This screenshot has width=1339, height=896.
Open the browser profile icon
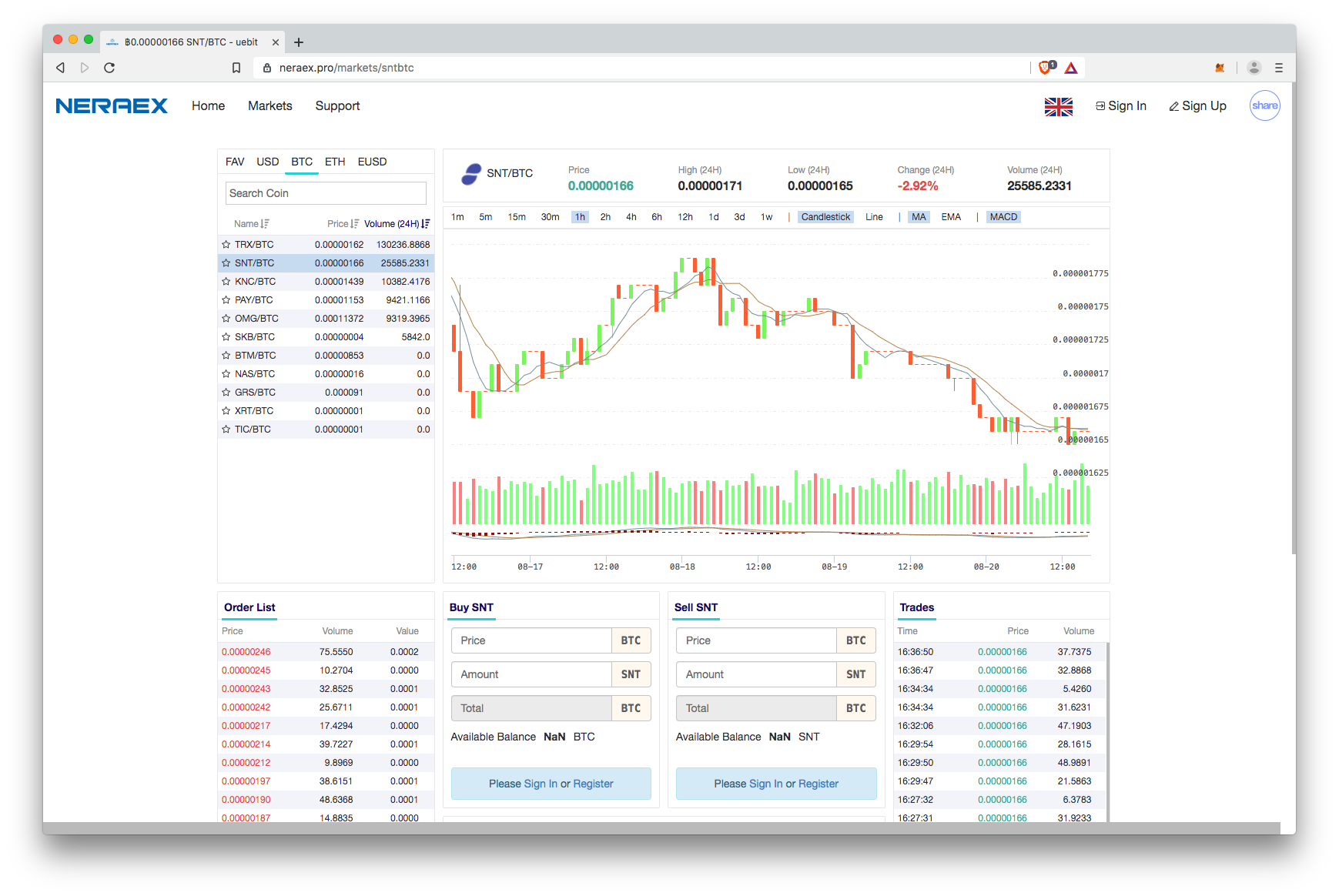point(1254,68)
